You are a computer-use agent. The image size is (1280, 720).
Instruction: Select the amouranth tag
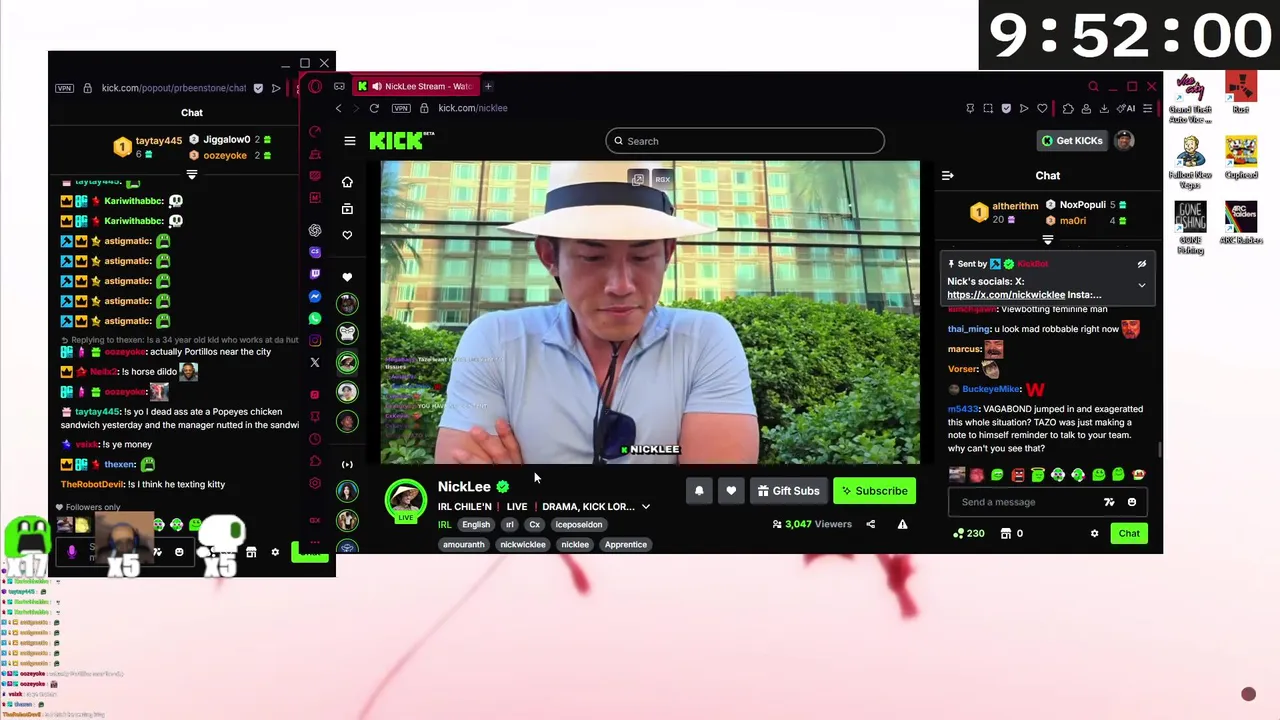point(463,545)
